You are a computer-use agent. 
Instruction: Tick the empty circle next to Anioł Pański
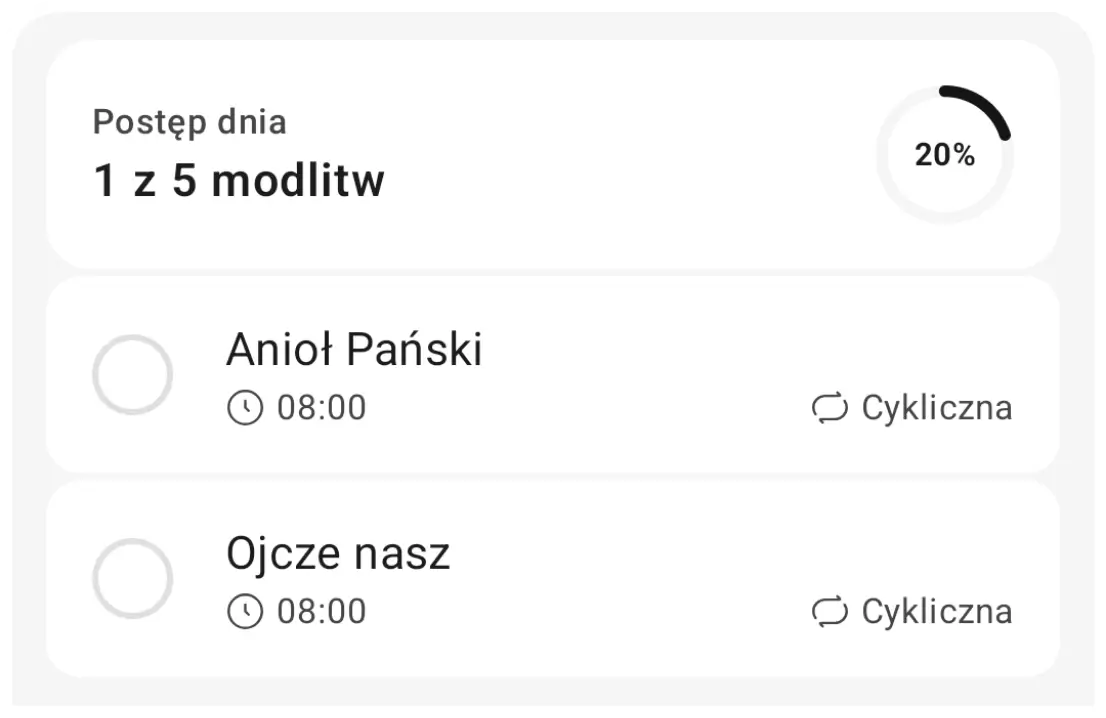pos(134,374)
